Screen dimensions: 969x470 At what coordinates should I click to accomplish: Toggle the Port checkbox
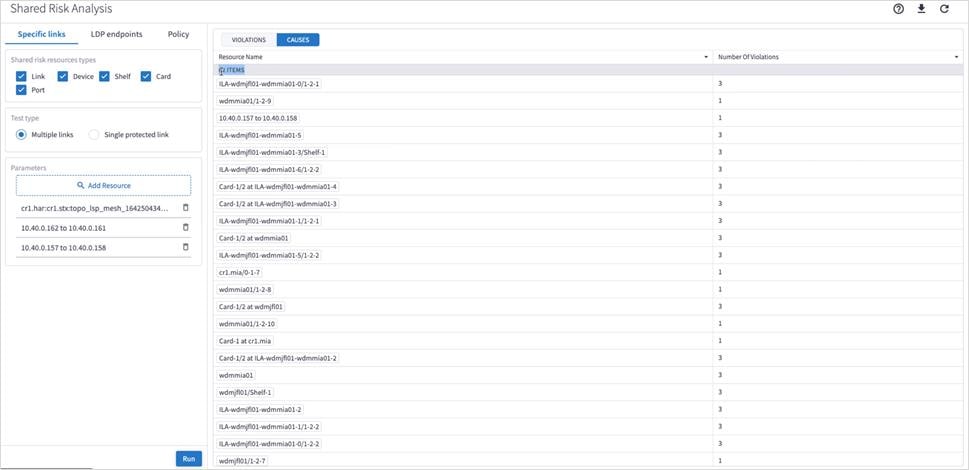pyautogui.click(x=21, y=90)
